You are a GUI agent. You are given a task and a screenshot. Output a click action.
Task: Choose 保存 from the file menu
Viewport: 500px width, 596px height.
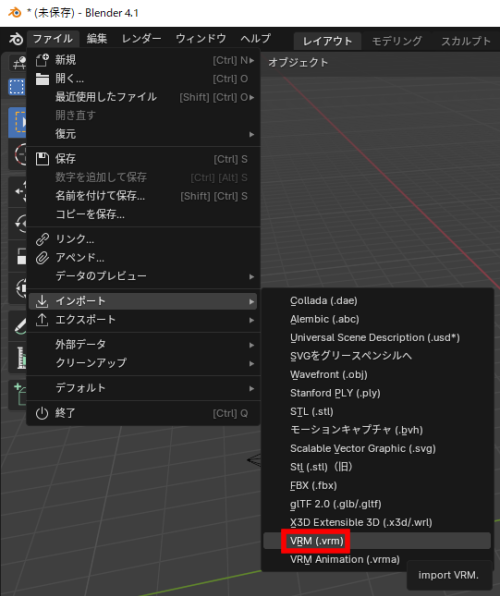[x=144, y=159]
